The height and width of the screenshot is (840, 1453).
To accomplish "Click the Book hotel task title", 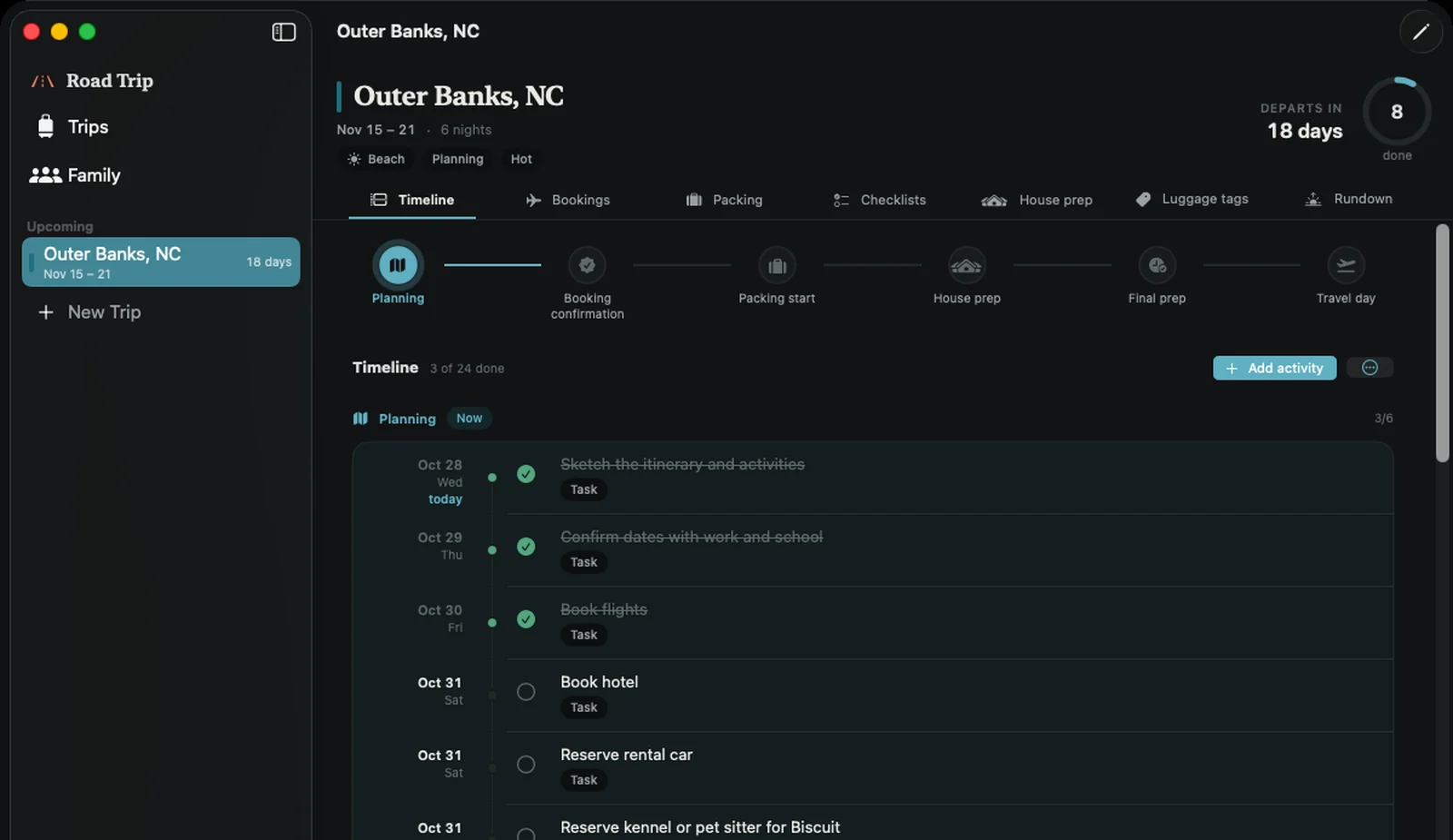I will click(599, 682).
